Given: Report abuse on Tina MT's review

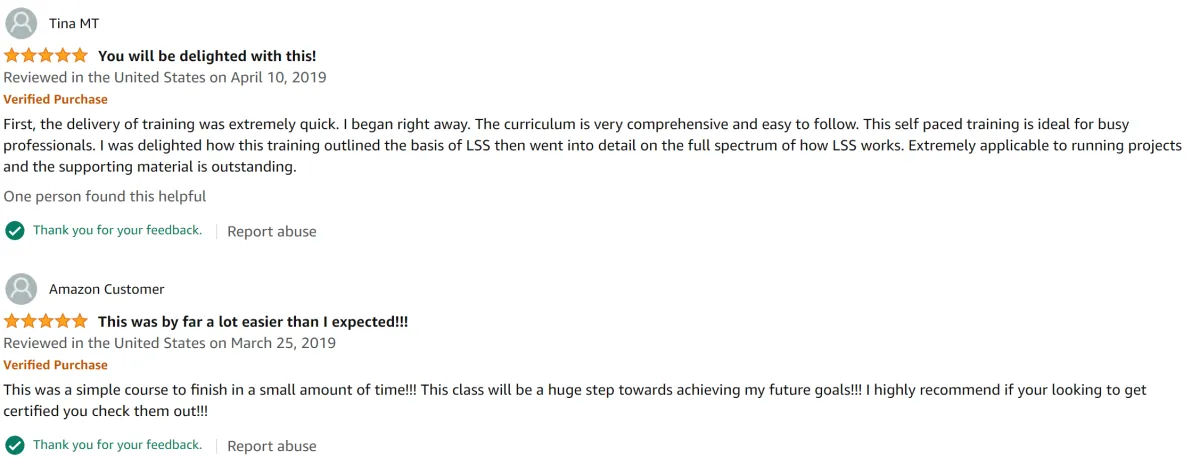Looking at the screenshot, I should (x=272, y=231).
